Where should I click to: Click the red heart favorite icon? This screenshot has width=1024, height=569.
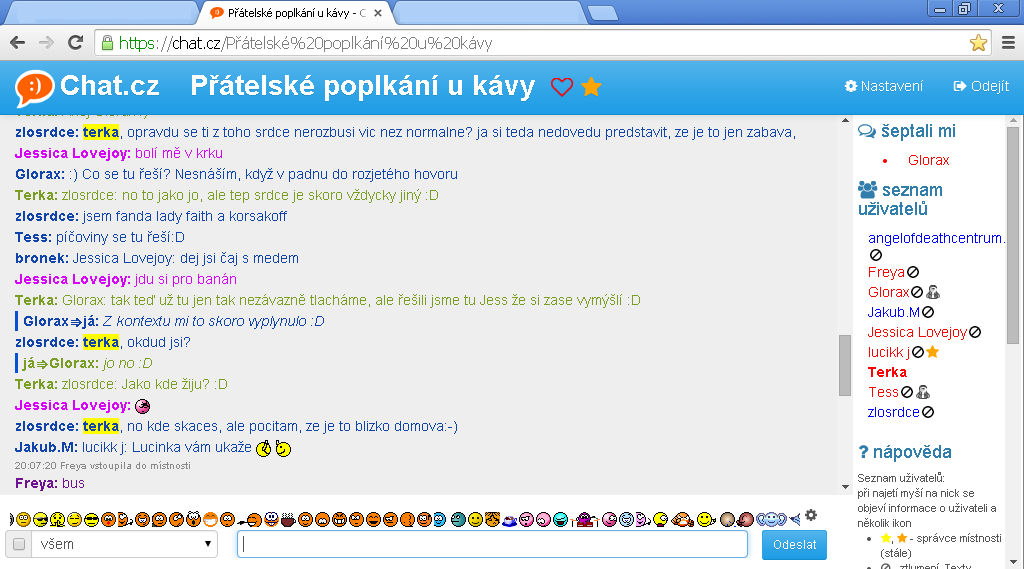pos(562,87)
